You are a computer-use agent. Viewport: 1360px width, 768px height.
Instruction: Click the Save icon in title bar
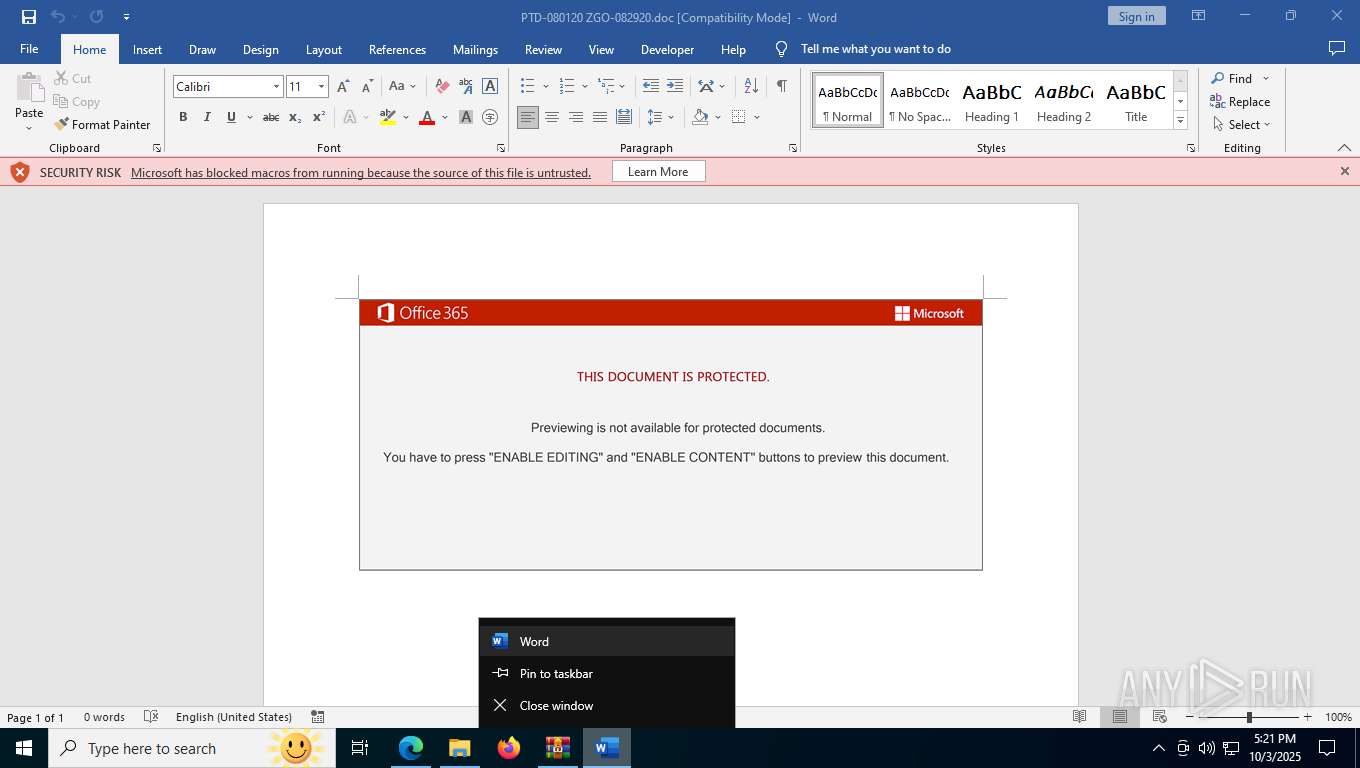pos(29,17)
